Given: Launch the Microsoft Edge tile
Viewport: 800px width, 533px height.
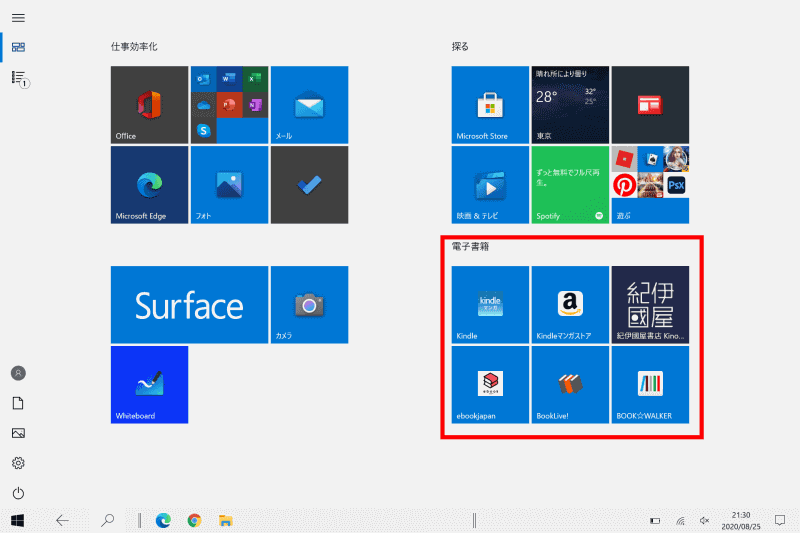Looking at the screenshot, I should coord(149,185).
